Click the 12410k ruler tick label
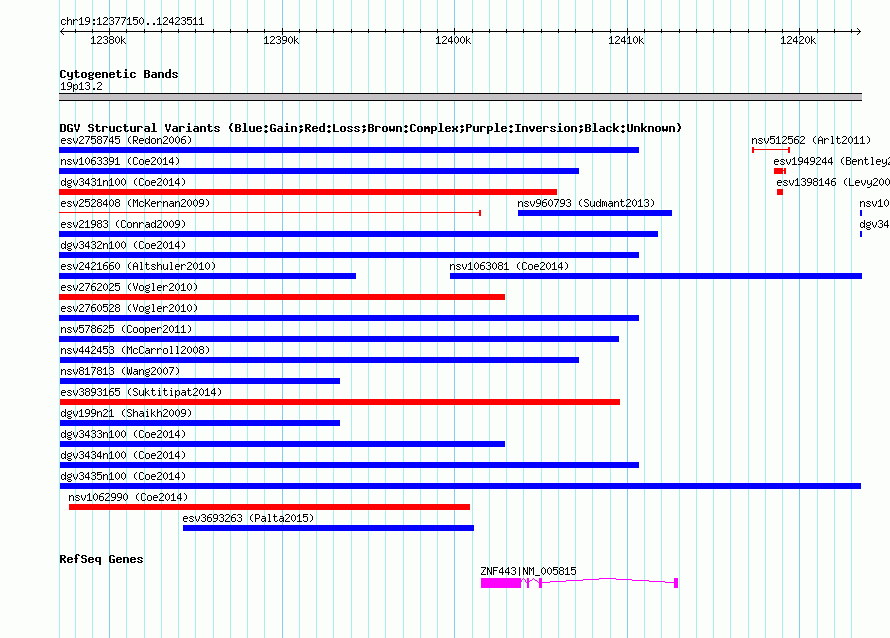 pyautogui.click(x=625, y=40)
